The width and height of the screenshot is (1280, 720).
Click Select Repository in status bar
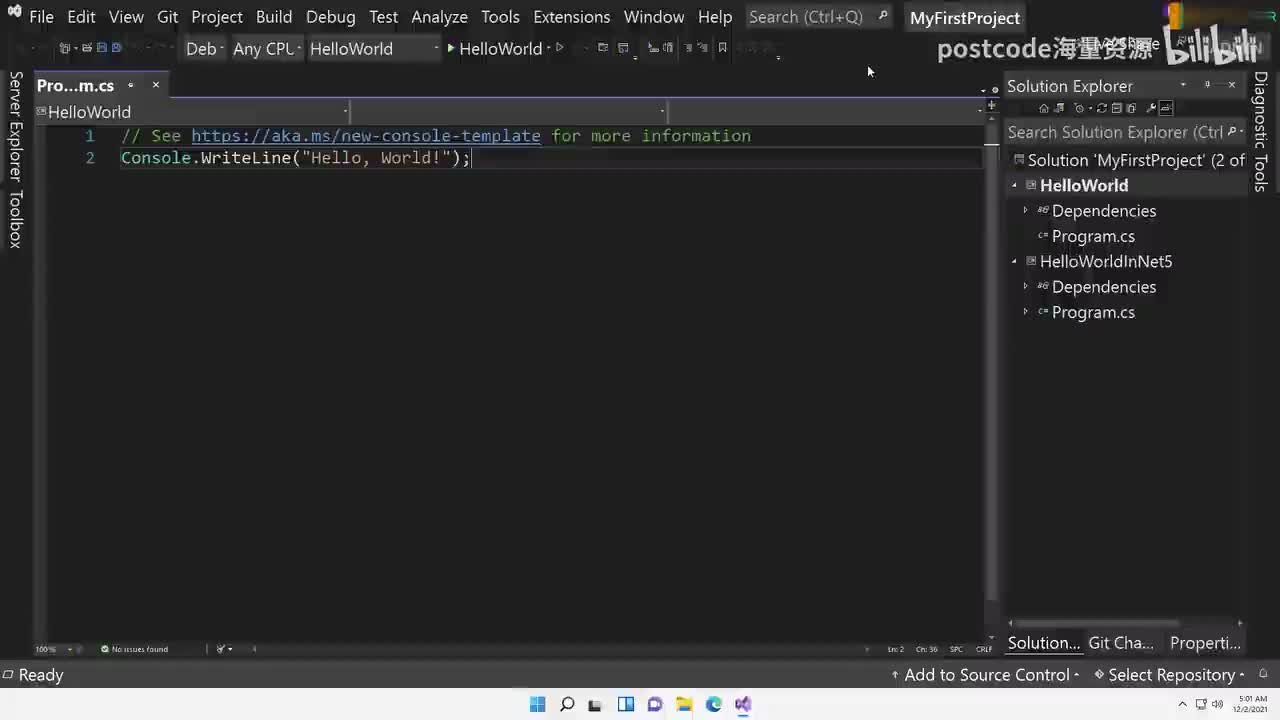pyautogui.click(x=1170, y=675)
